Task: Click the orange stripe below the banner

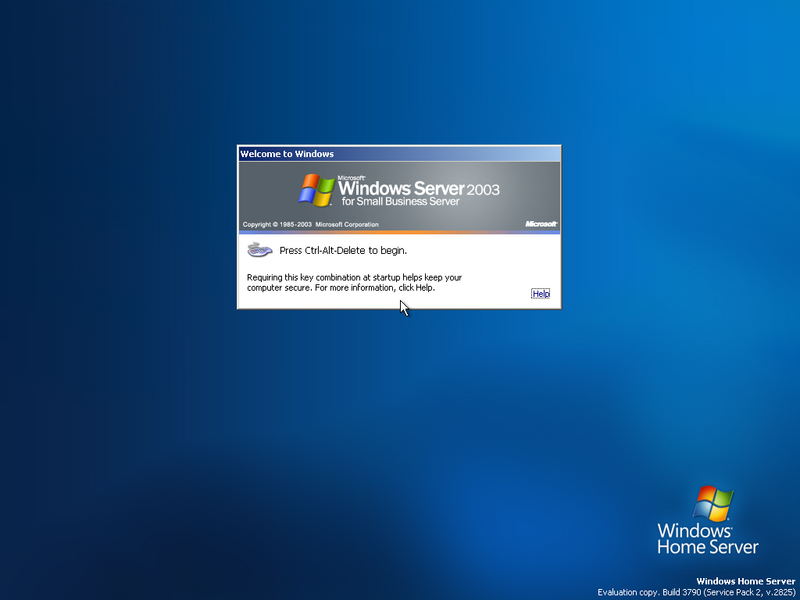Action: coord(399,232)
